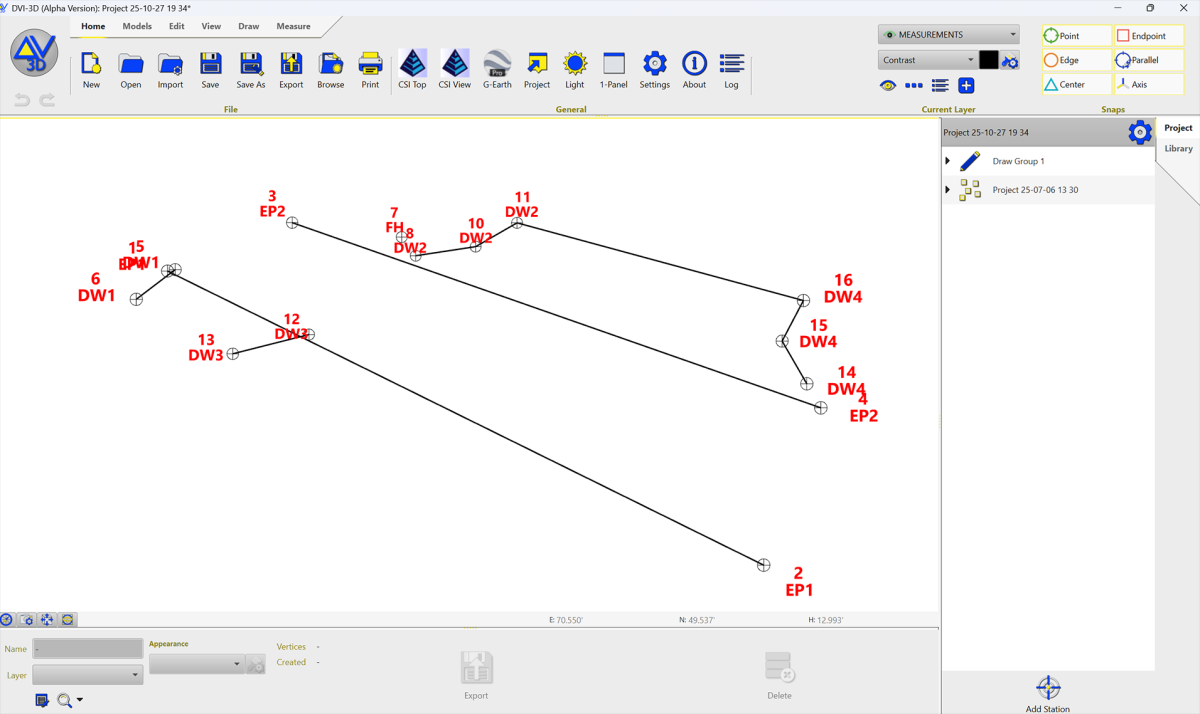Open the Import file icon
Image resolution: width=1200 pixels, height=714 pixels.
(x=170, y=64)
